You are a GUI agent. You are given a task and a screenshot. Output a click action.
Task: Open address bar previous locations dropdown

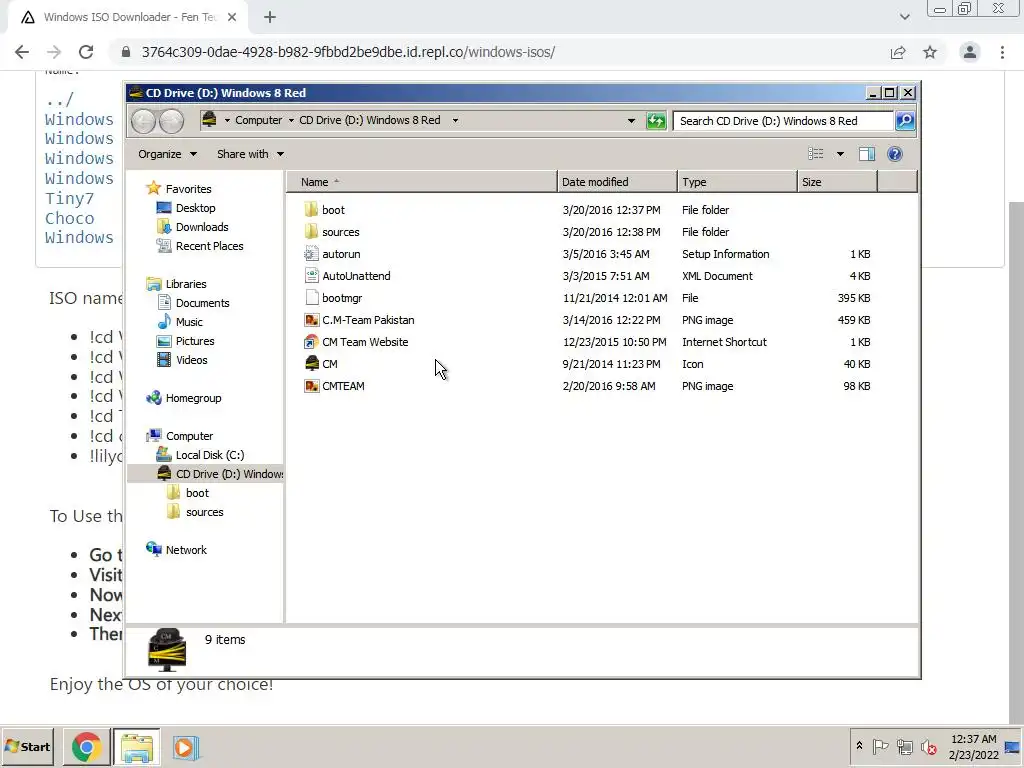[631, 121]
